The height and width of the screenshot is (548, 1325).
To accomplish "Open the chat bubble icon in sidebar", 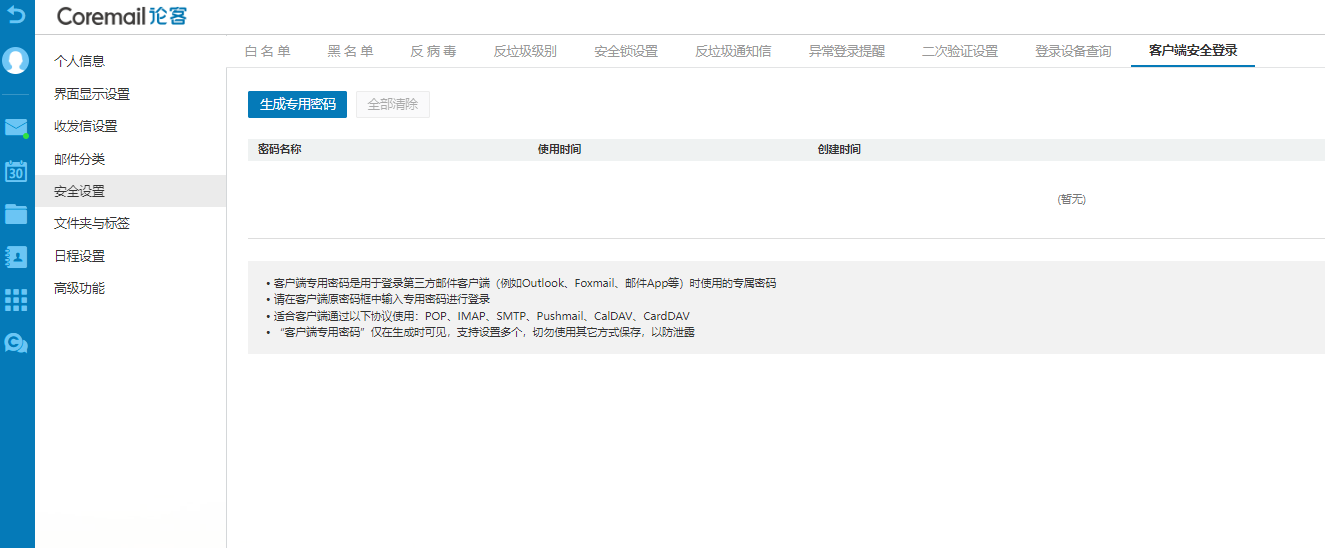I will pos(16,343).
